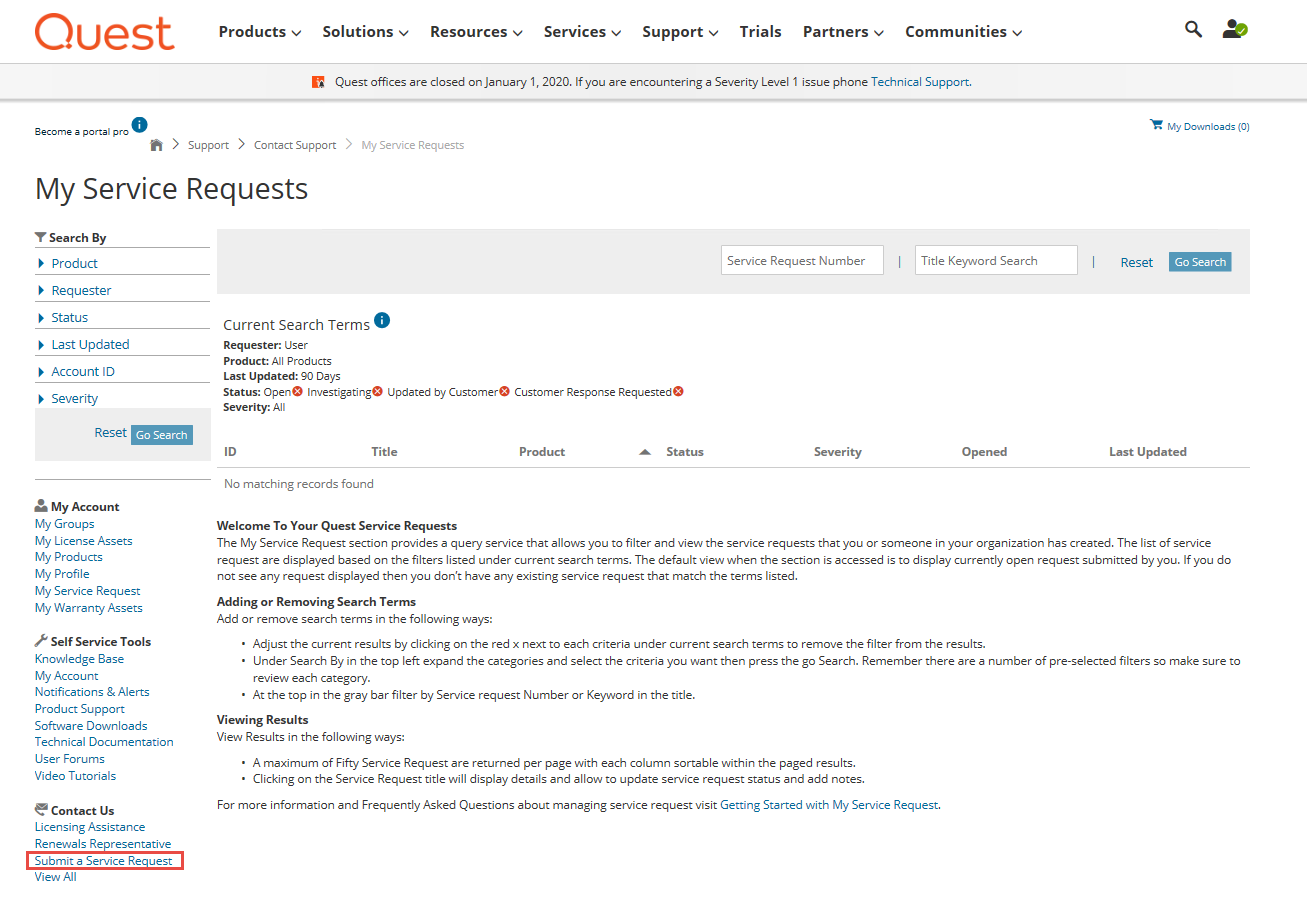Open the User Forums link

70,759
